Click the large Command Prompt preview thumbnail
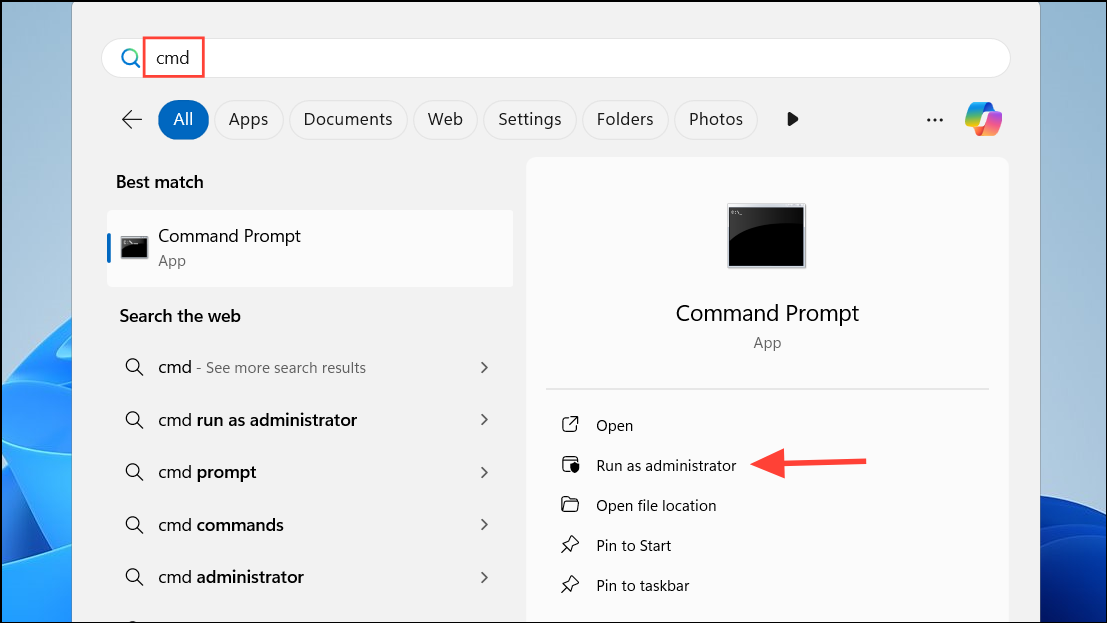The height and width of the screenshot is (623, 1107). click(x=767, y=236)
